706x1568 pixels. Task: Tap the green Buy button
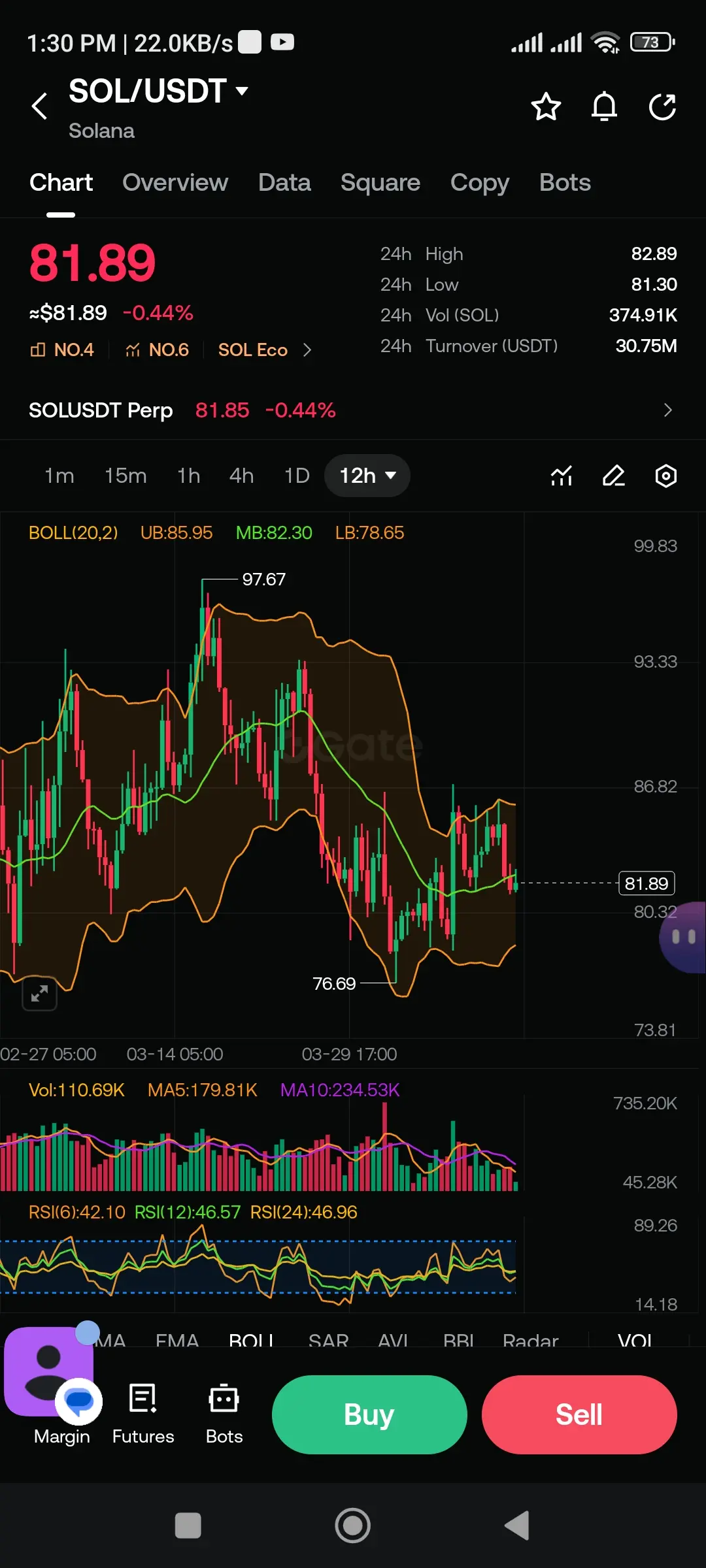pyautogui.click(x=369, y=1414)
